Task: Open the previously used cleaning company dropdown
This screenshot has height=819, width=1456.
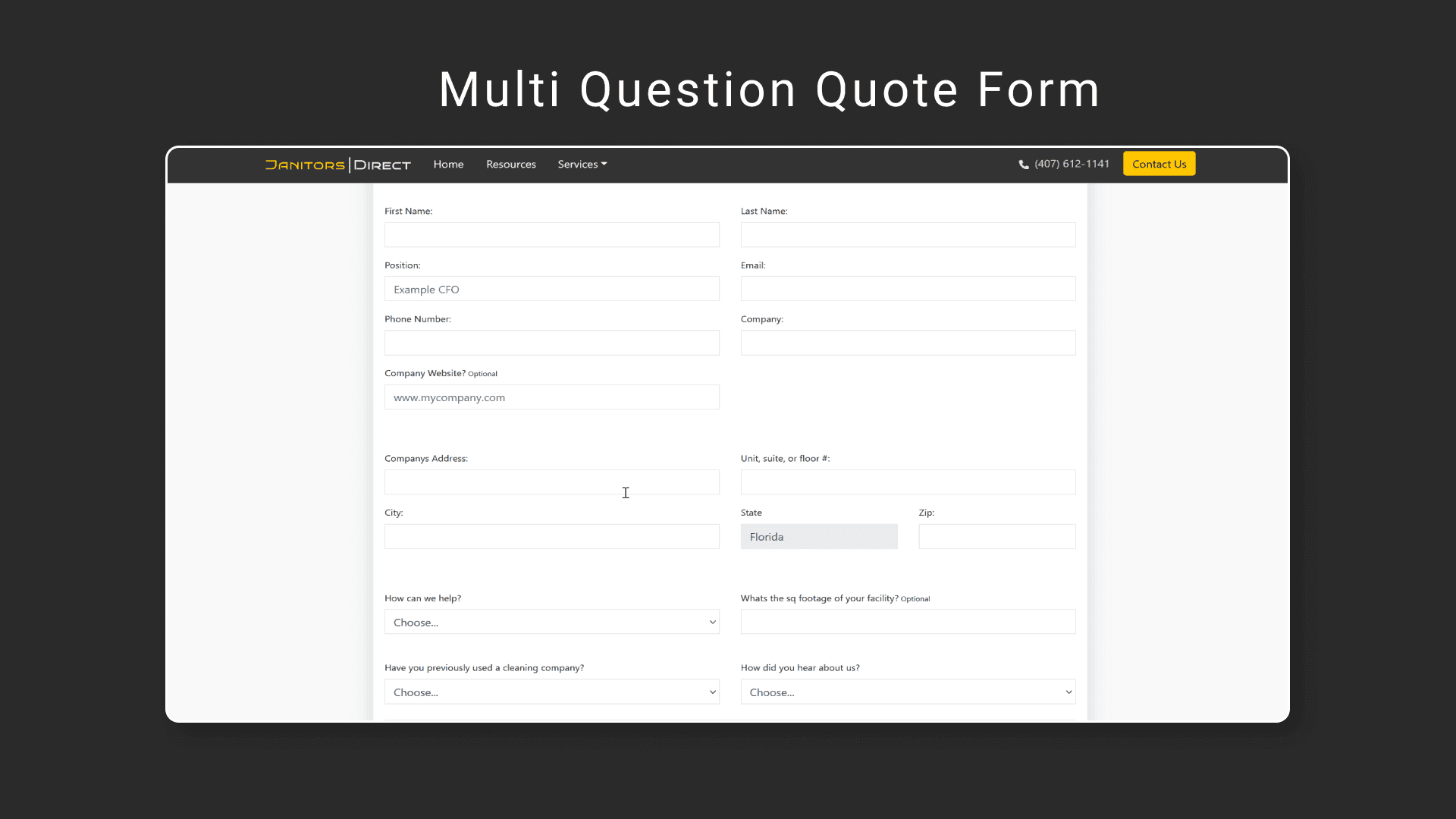Action: click(x=552, y=692)
